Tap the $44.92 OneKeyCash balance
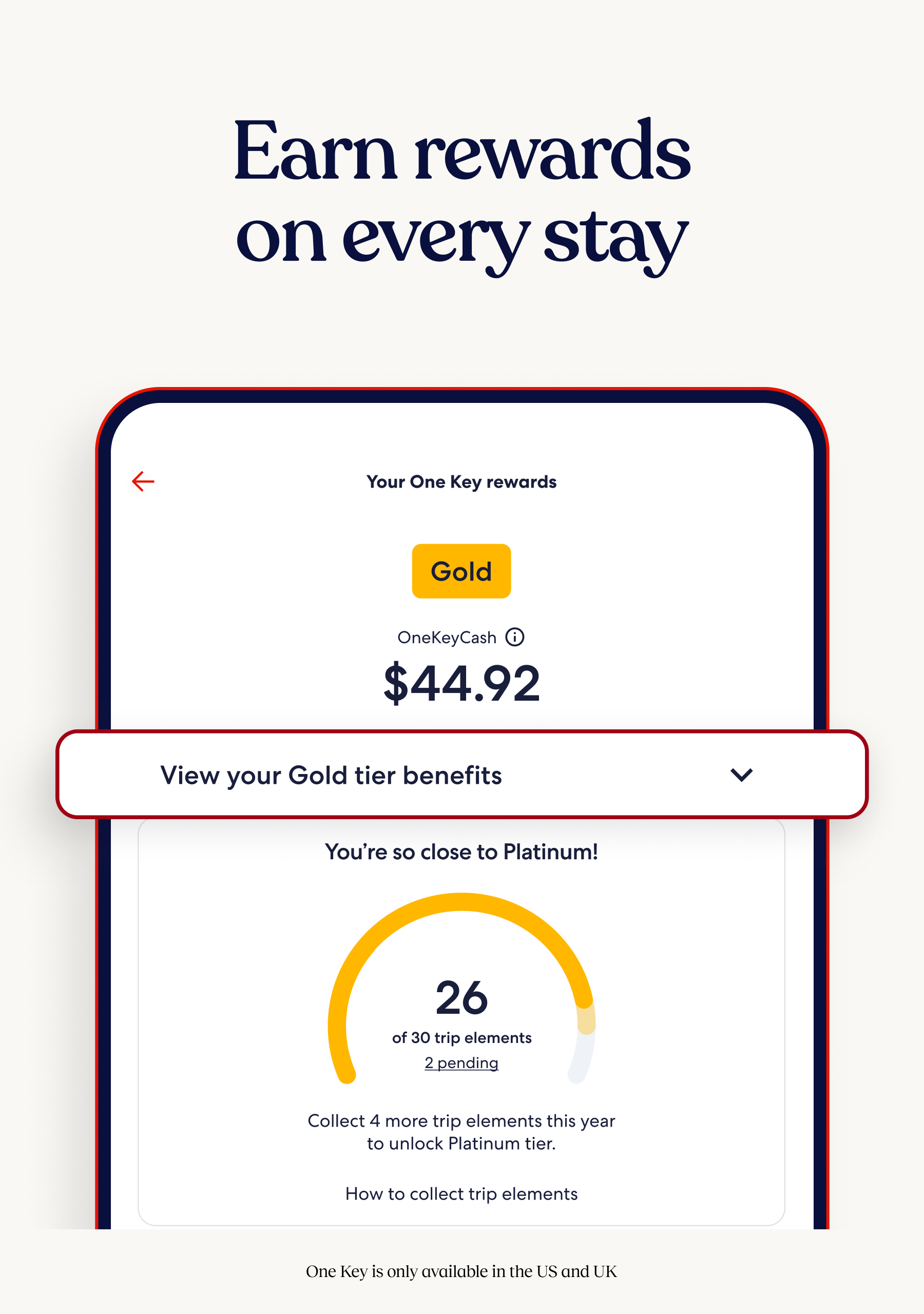The width and height of the screenshot is (924, 1314). pyautogui.click(x=461, y=683)
